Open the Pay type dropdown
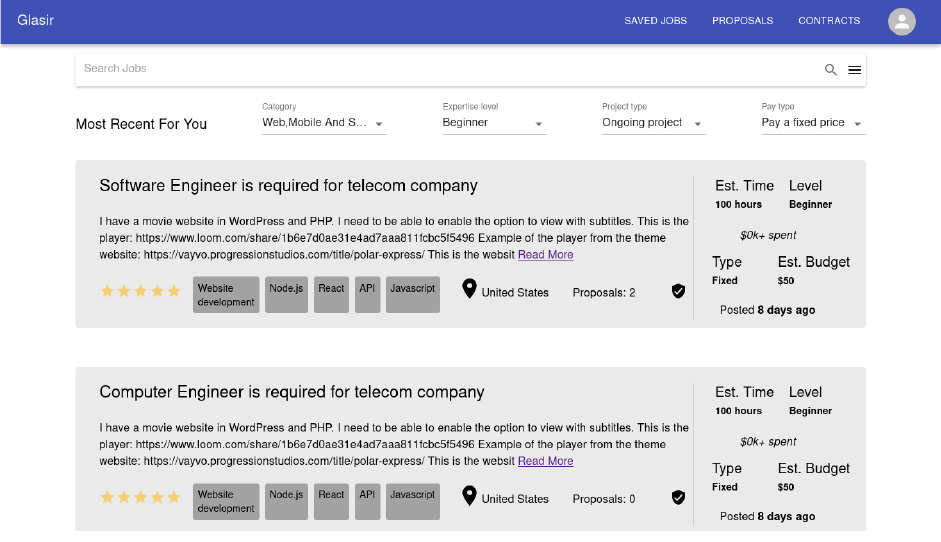 (813, 123)
